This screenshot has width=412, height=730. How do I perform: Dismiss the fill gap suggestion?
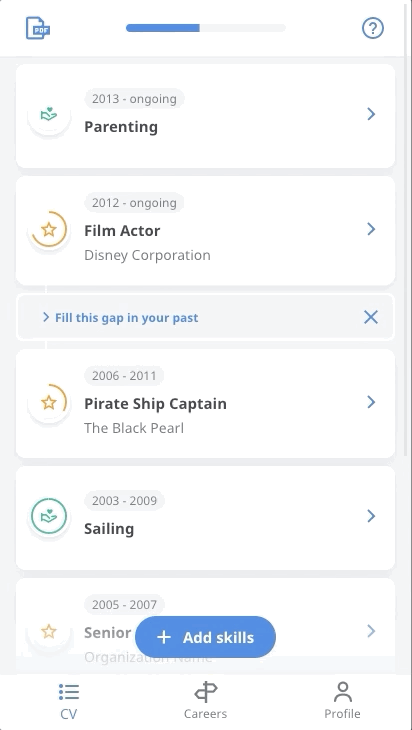point(371,317)
